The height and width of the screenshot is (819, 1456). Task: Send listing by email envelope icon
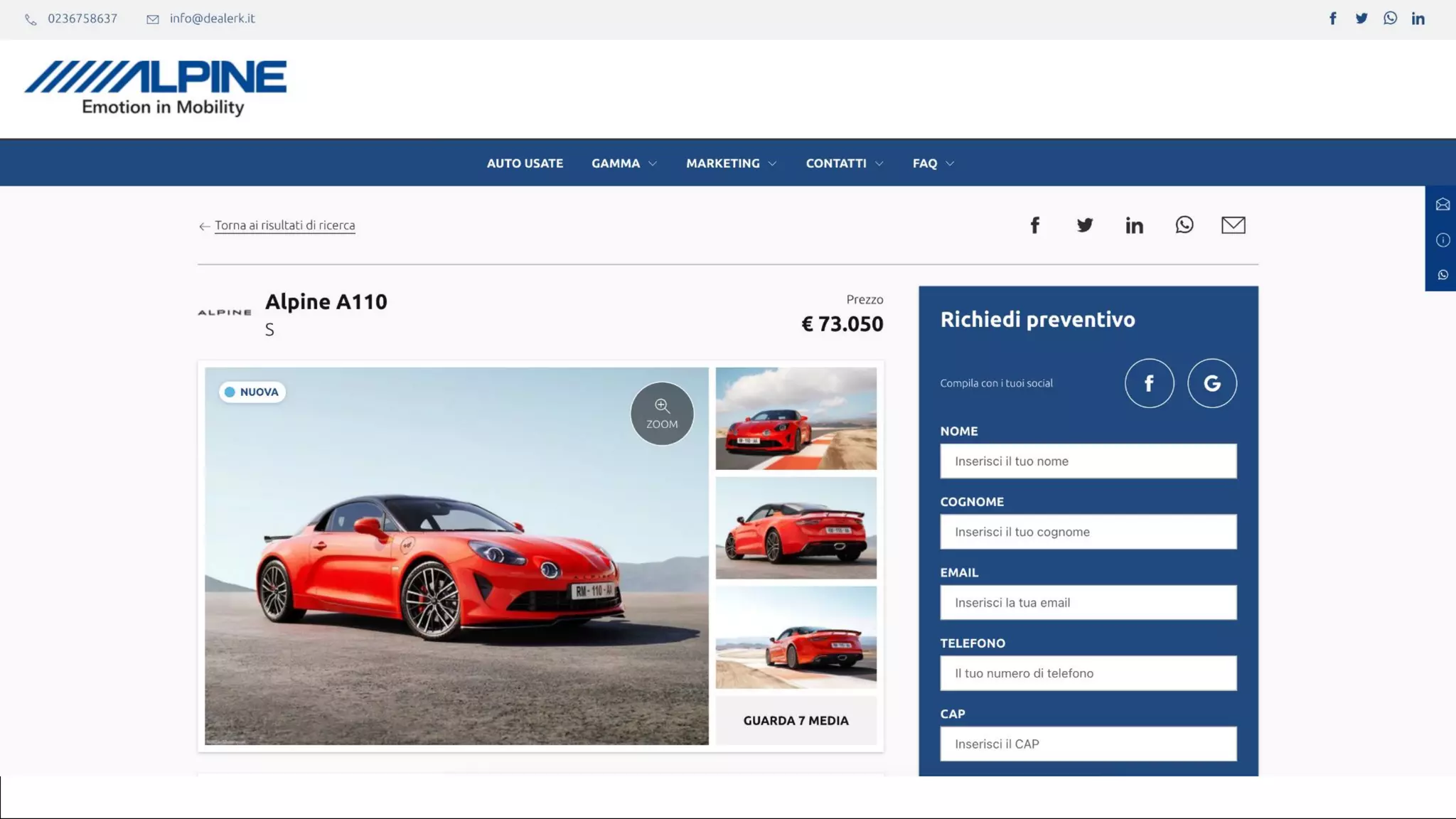(x=1233, y=225)
